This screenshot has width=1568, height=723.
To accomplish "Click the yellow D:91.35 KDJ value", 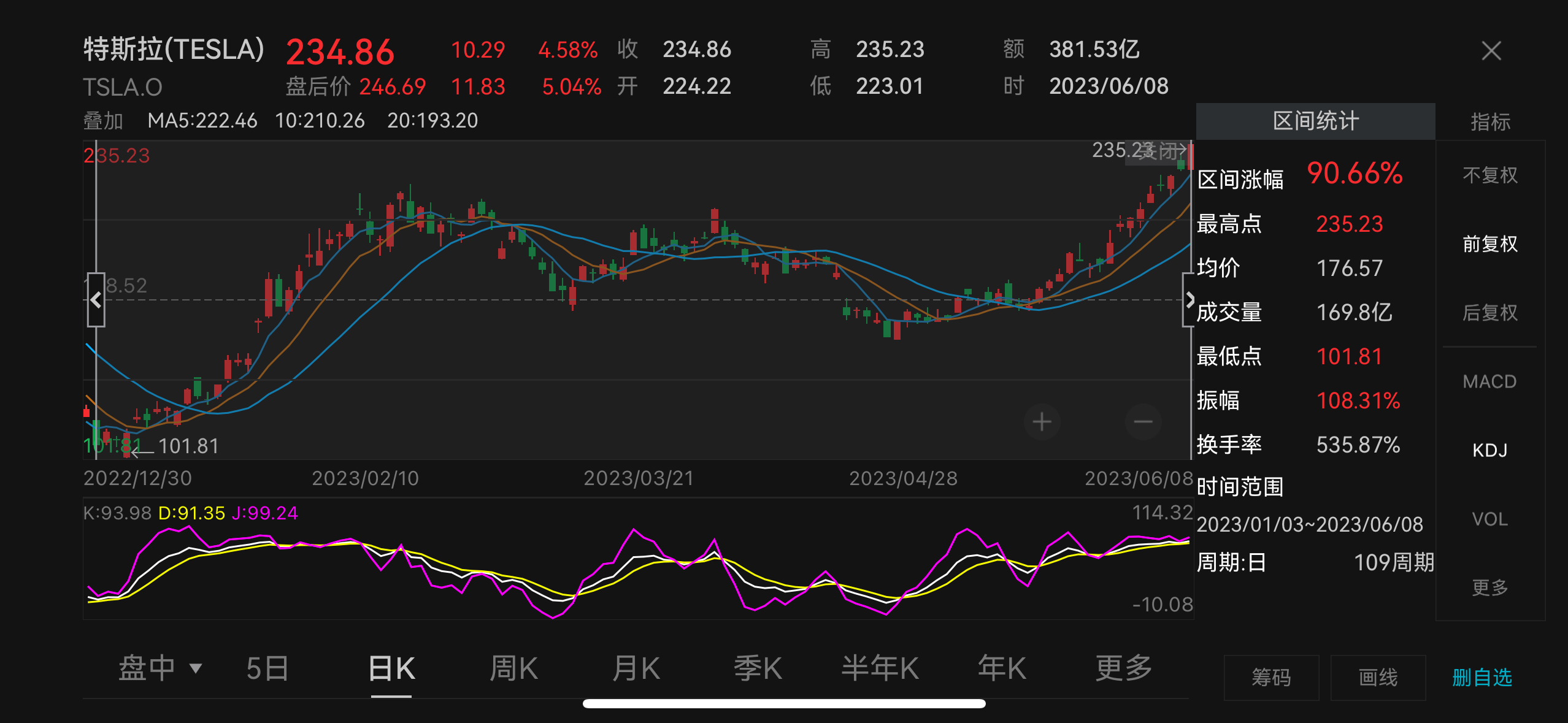I will [191, 513].
